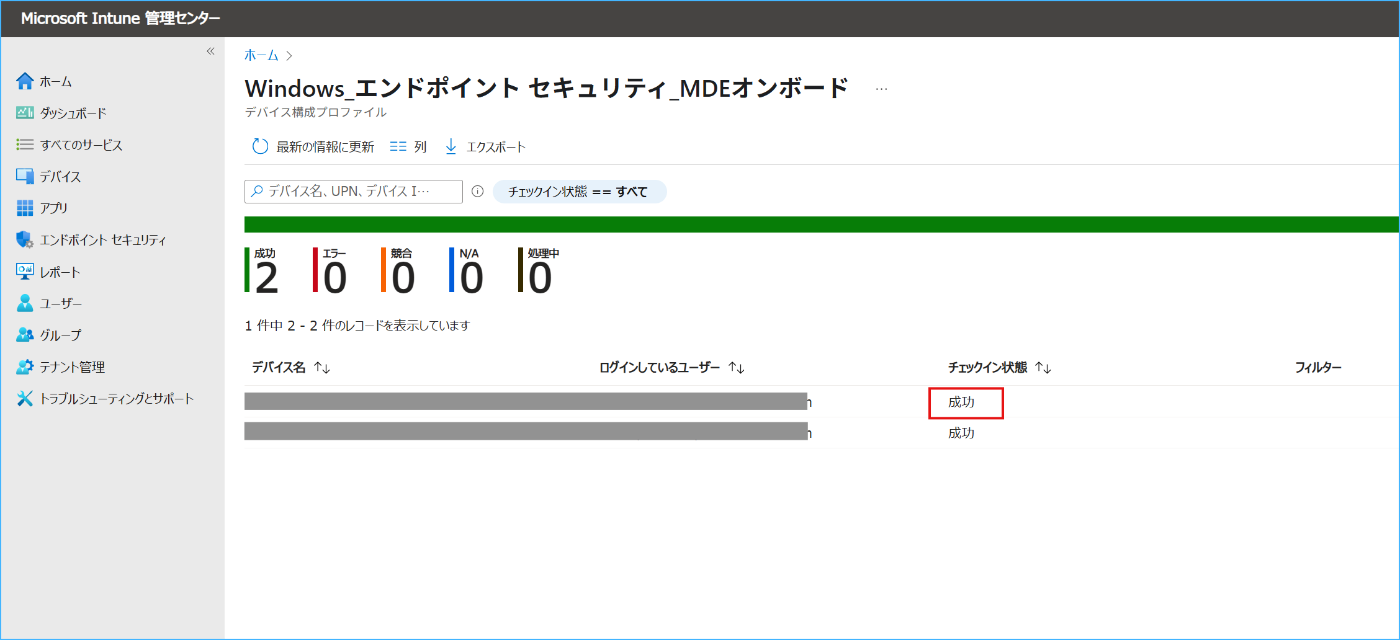Click the Home icon in sidebar
The width and height of the screenshot is (1400, 640).
tap(25, 81)
